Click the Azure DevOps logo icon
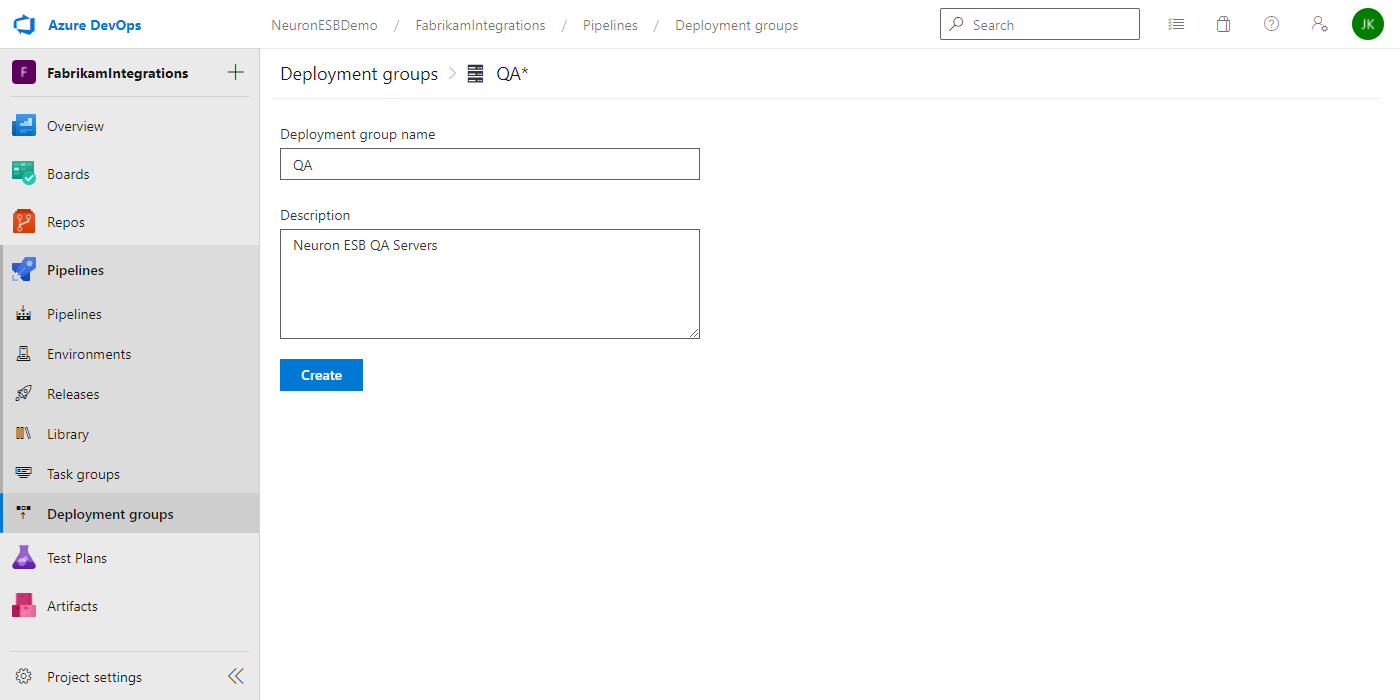This screenshot has width=1400, height=700. [24, 24]
